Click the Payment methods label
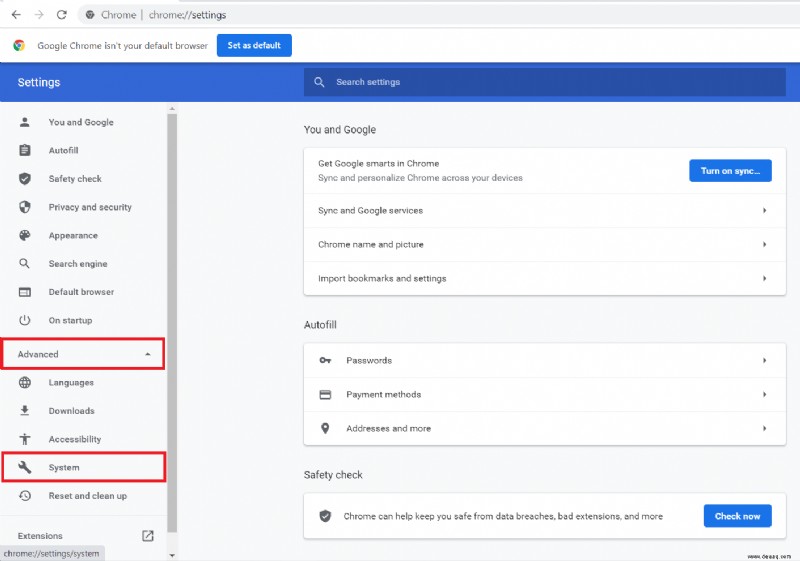This screenshot has height=561, width=800. tap(383, 395)
